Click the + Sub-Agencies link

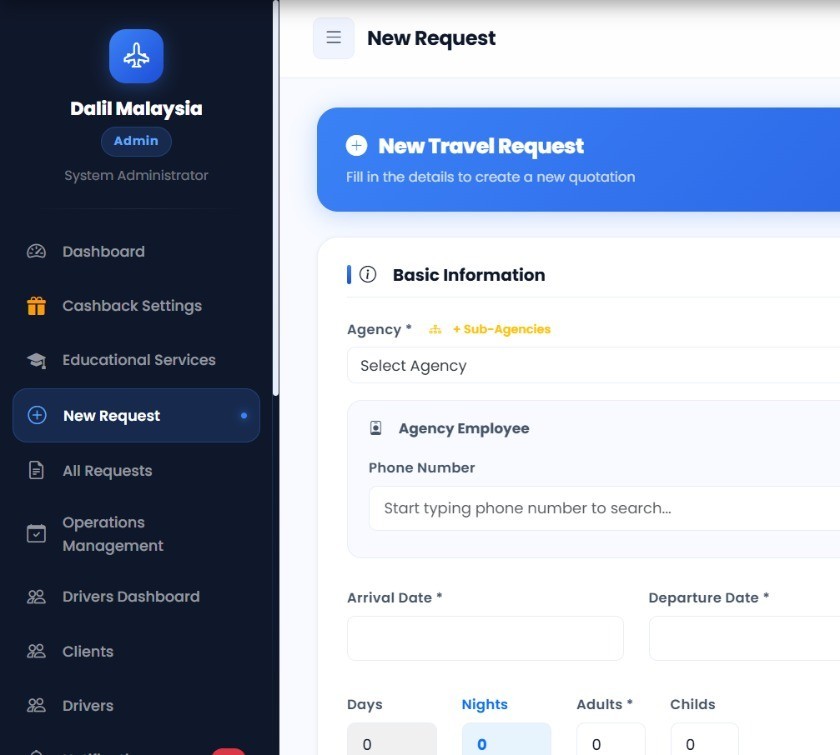[x=501, y=329]
